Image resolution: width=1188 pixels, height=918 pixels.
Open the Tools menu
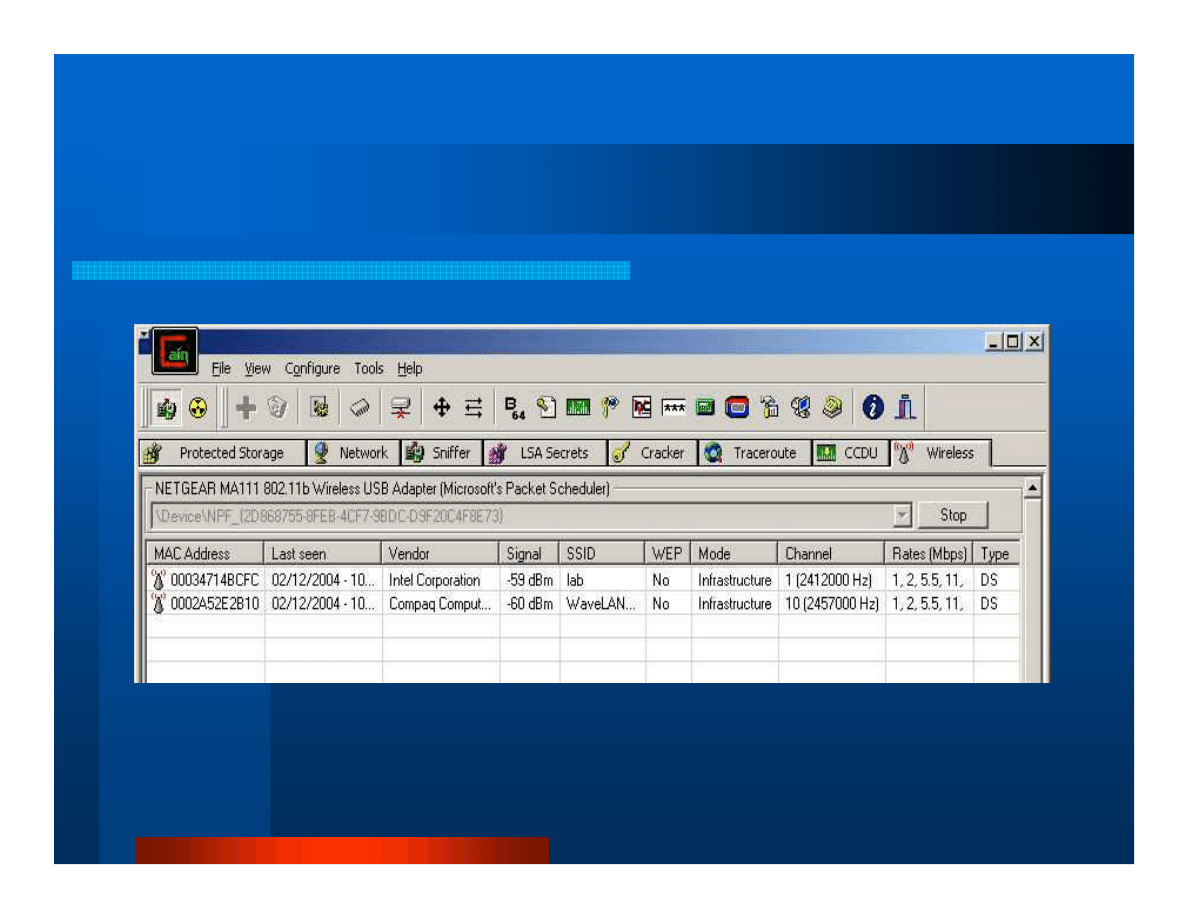click(368, 369)
